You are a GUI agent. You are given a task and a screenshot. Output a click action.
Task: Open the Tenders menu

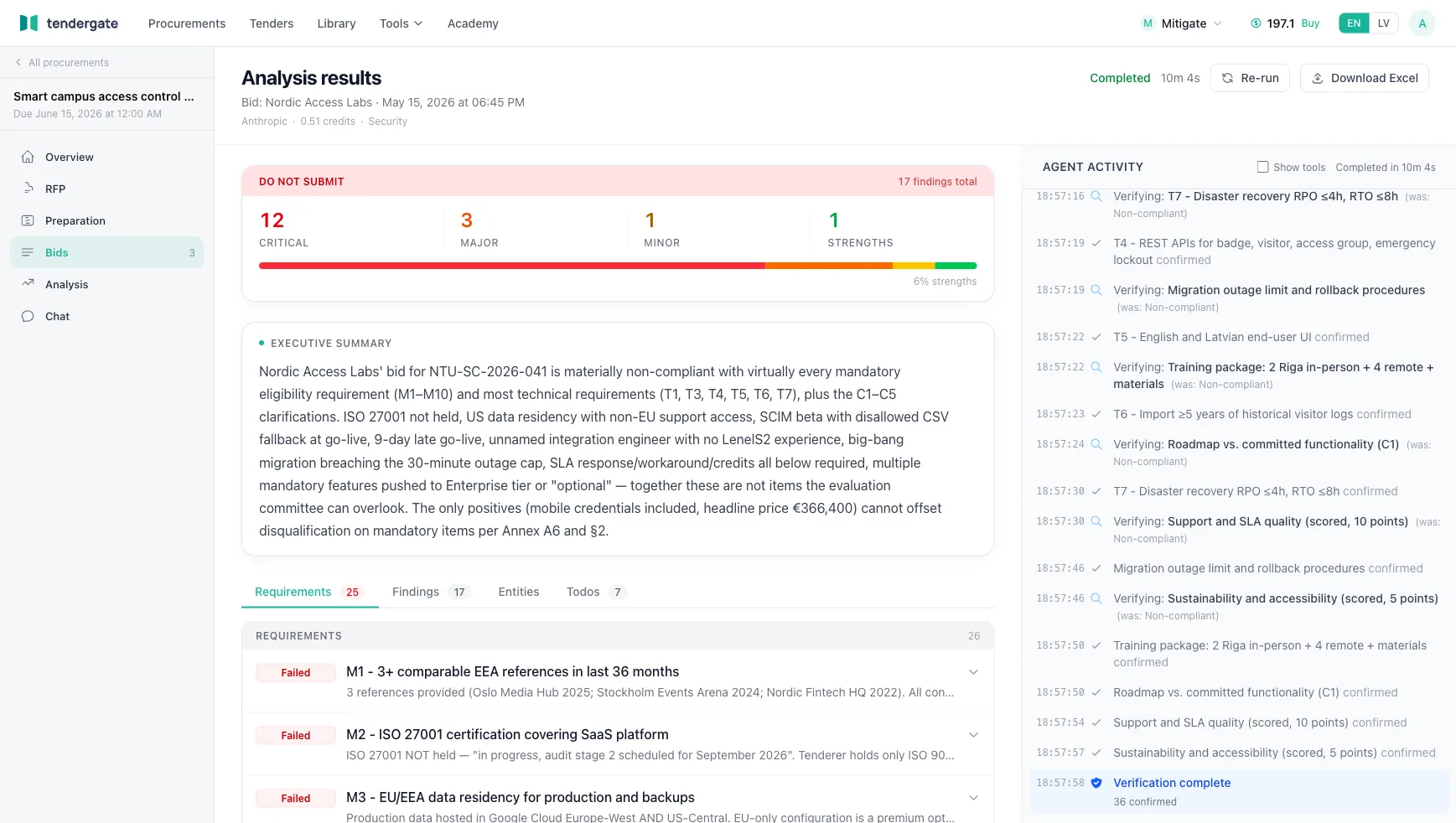[272, 23]
